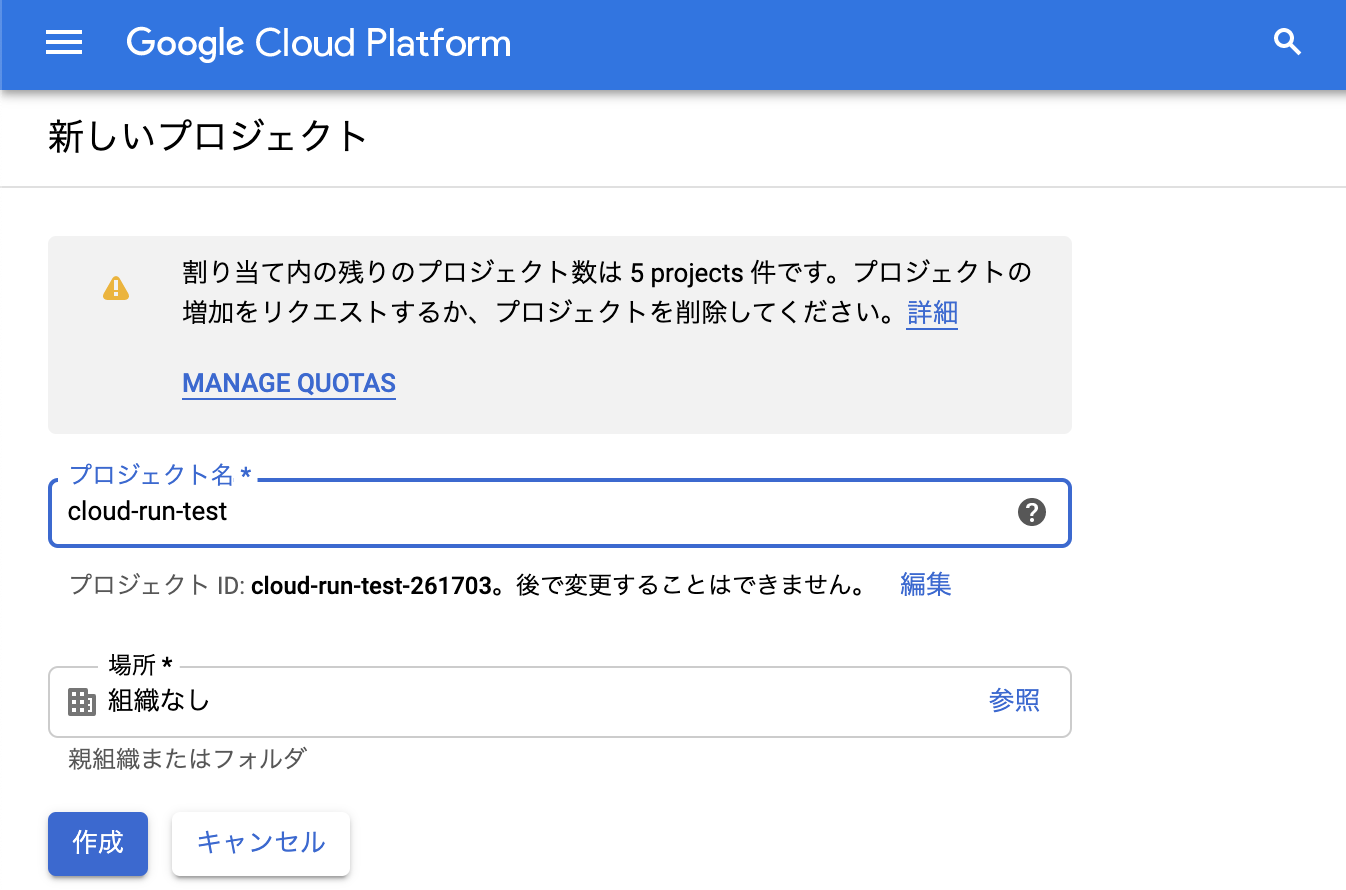1346x890 pixels.
Task: Click the yellow warning triangle icon
Action: 116,289
